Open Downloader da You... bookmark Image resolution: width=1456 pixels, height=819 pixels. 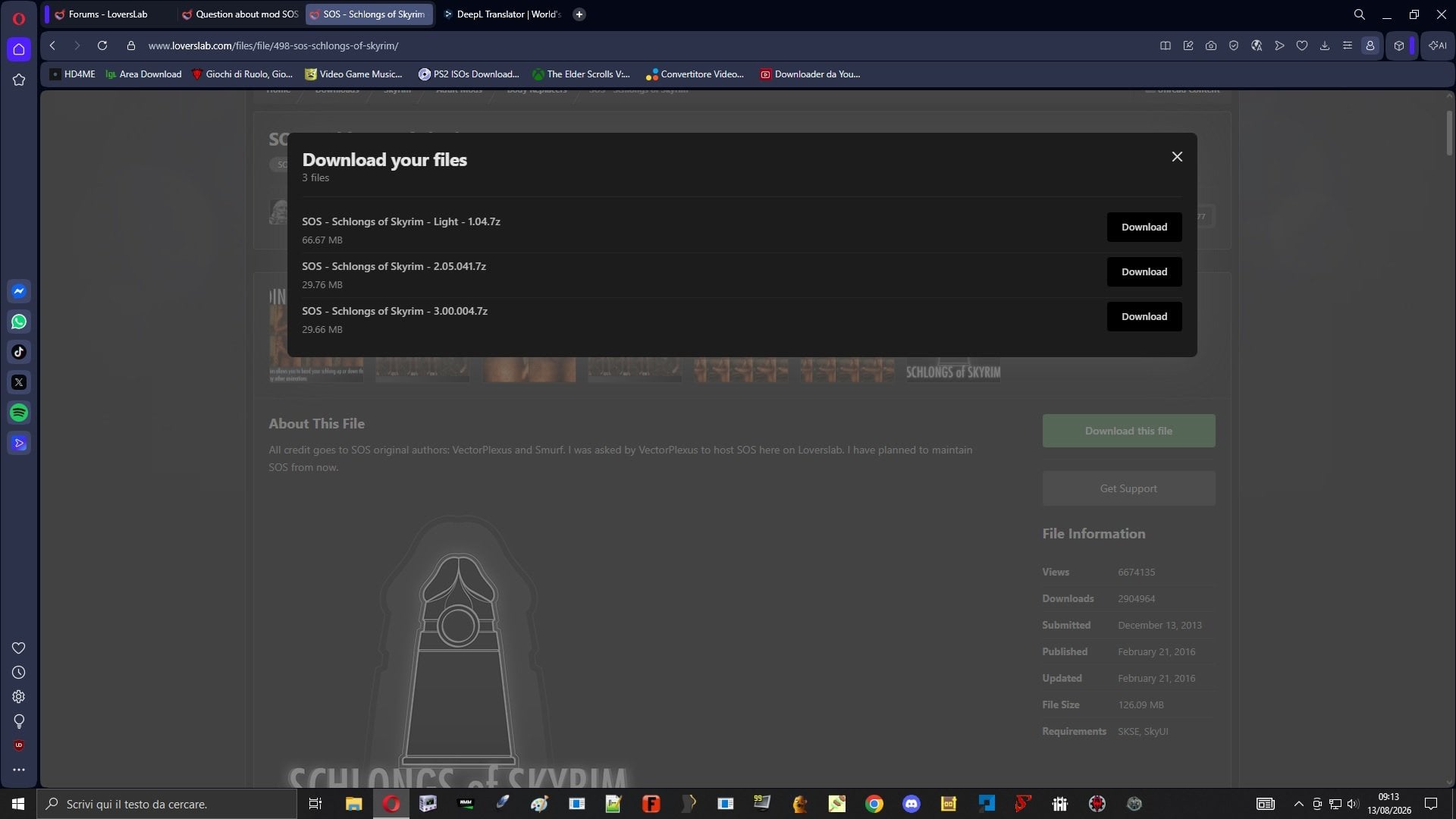tap(810, 74)
